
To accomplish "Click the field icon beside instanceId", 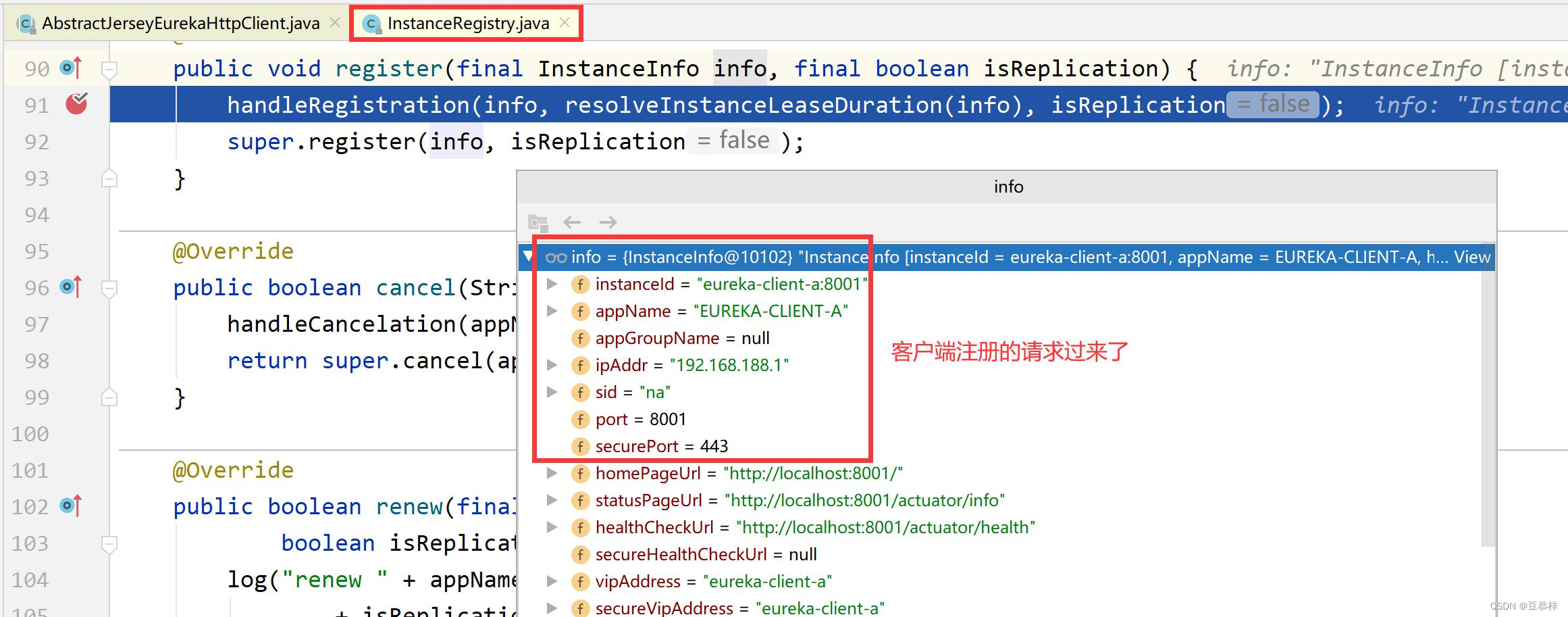I will [580, 285].
